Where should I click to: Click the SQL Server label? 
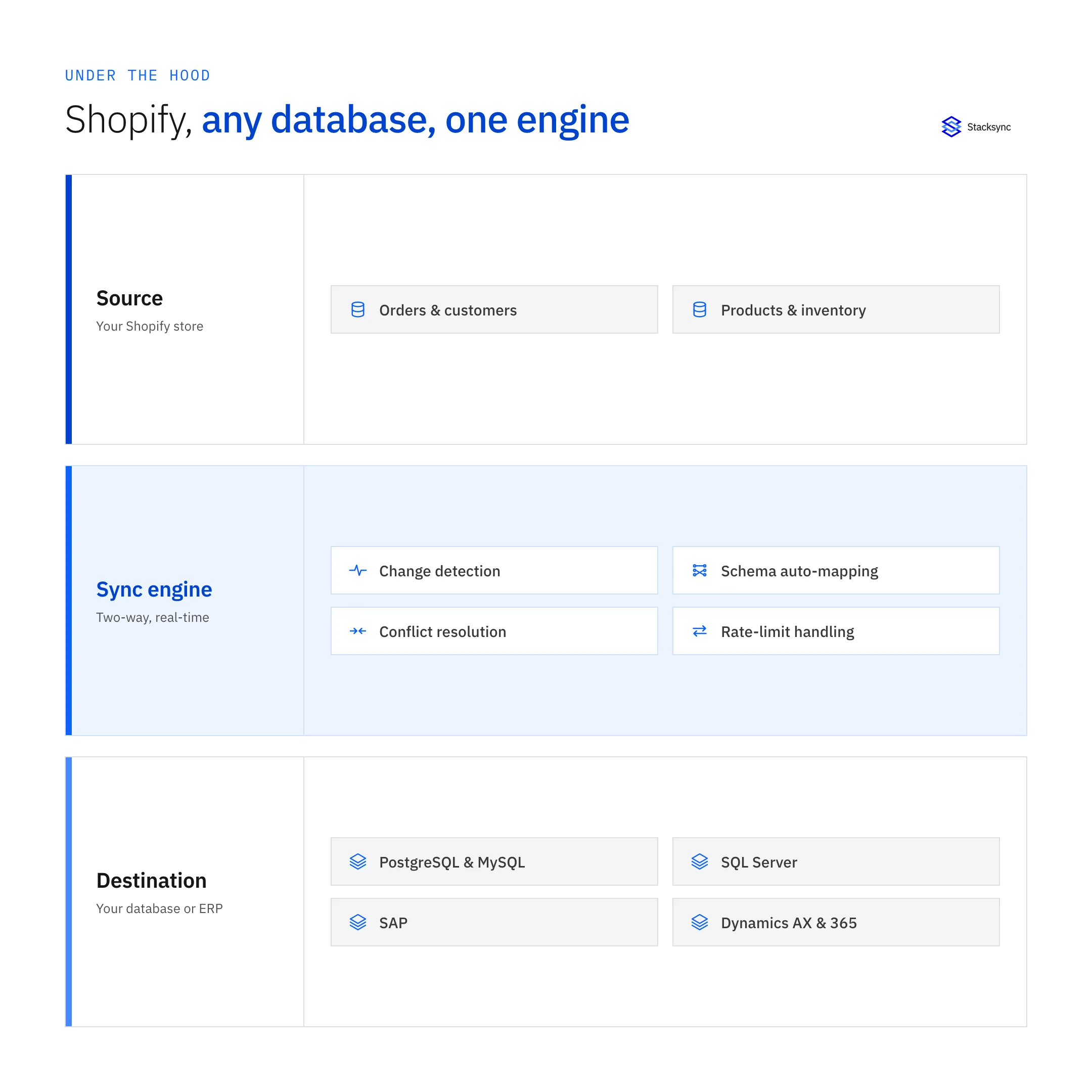point(758,862)
